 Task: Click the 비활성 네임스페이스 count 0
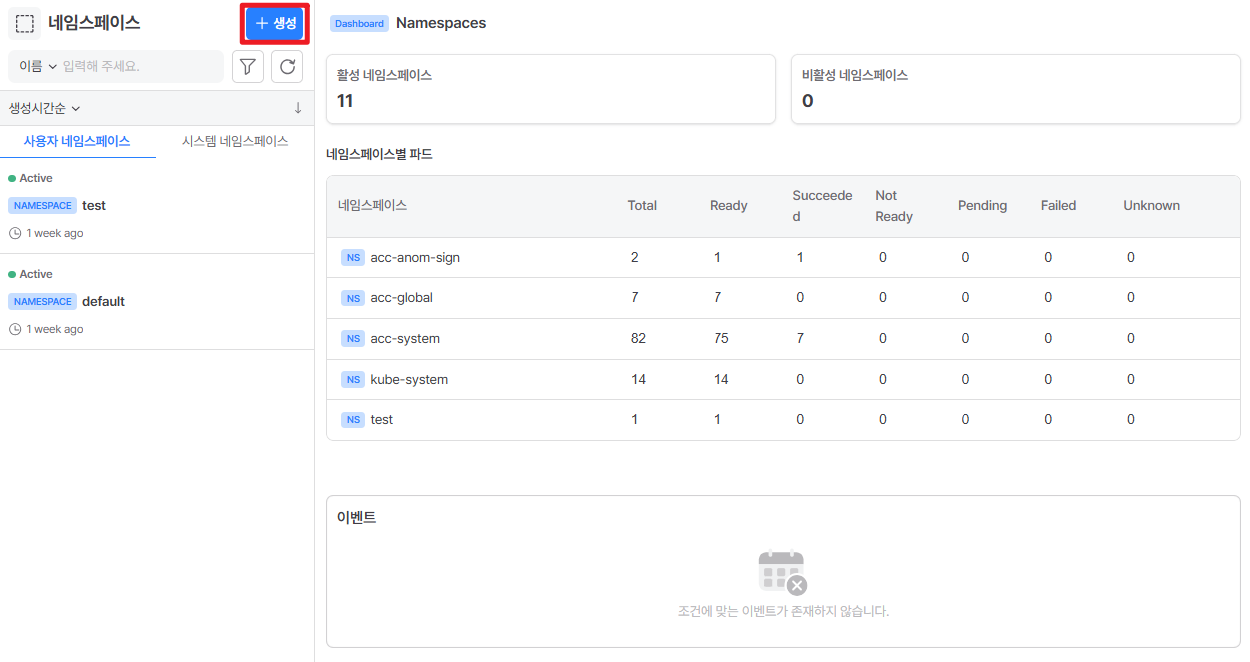tap(807, 101)
